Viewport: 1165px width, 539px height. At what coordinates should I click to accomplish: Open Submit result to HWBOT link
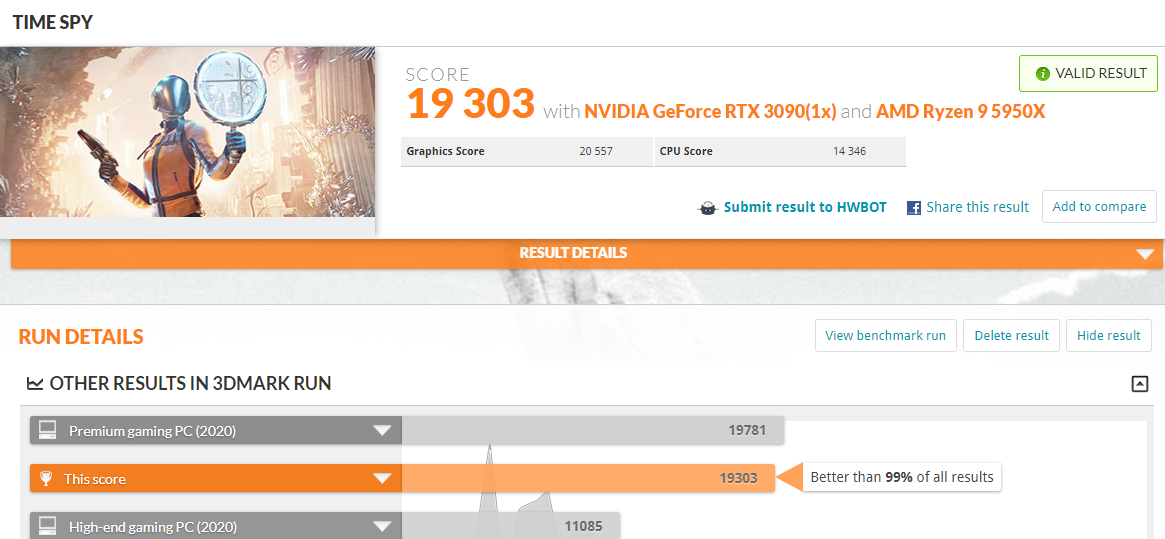coord(805,207)
